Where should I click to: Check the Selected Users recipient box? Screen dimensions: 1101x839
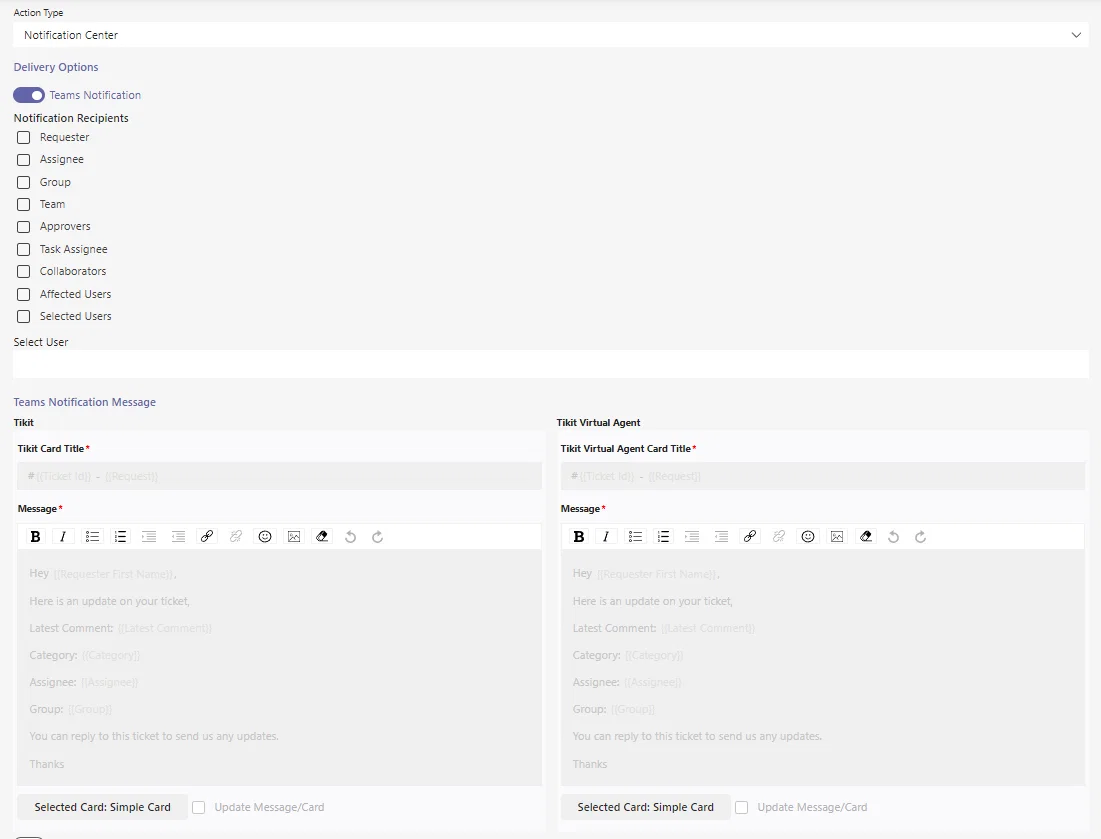pos(23,317)
